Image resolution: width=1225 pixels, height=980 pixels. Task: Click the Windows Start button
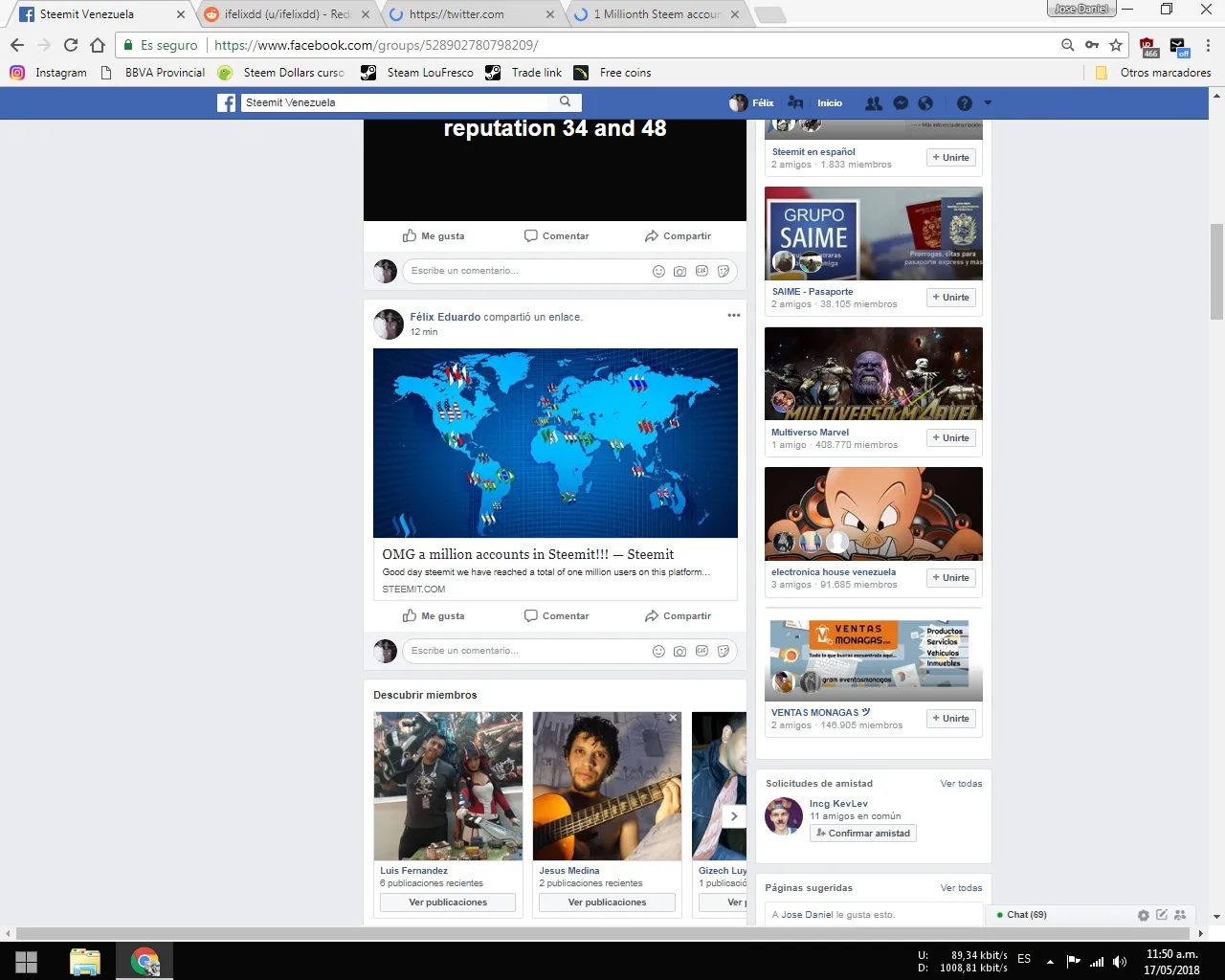27,962
